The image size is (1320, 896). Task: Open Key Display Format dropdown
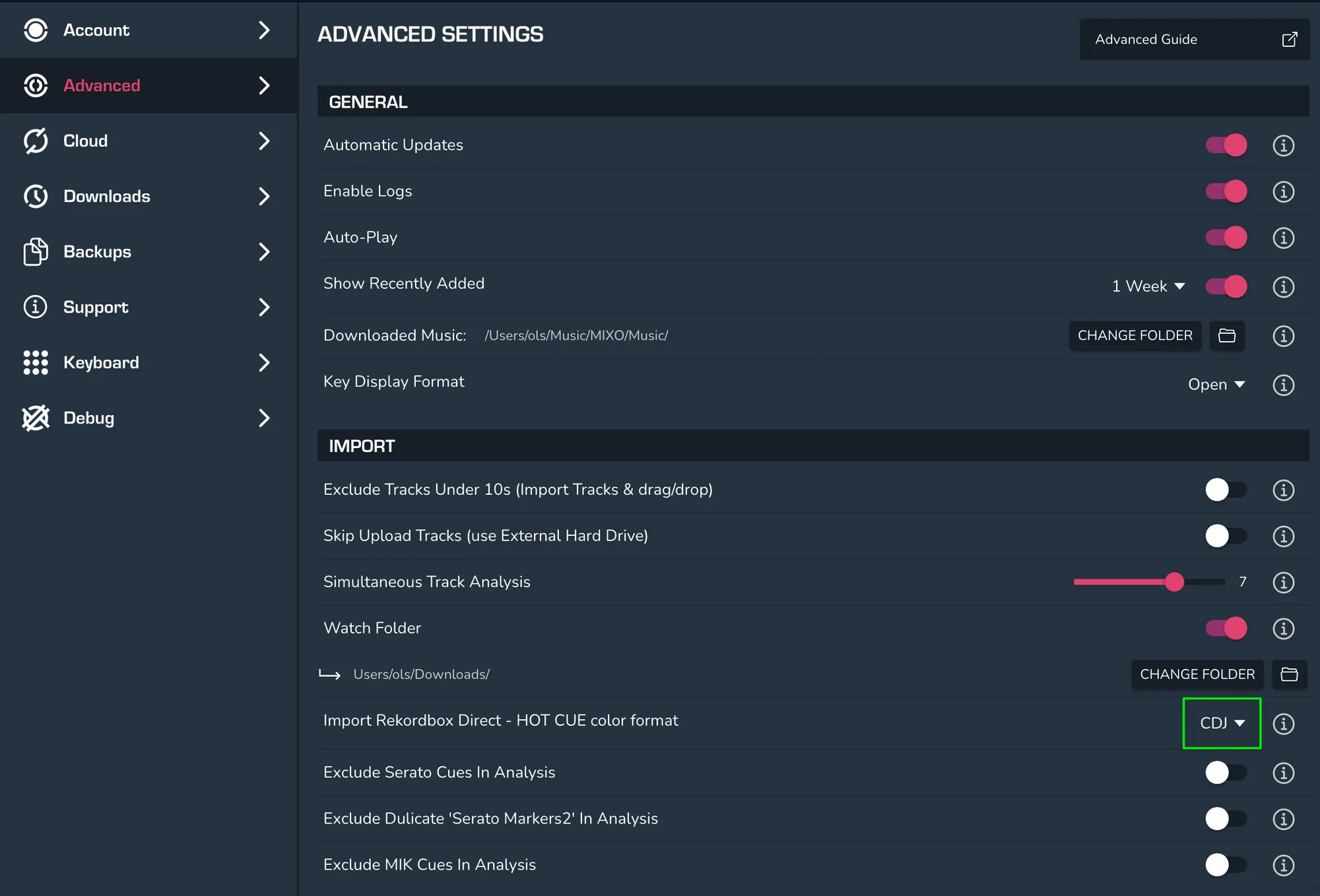click(x=1216, y=385)
